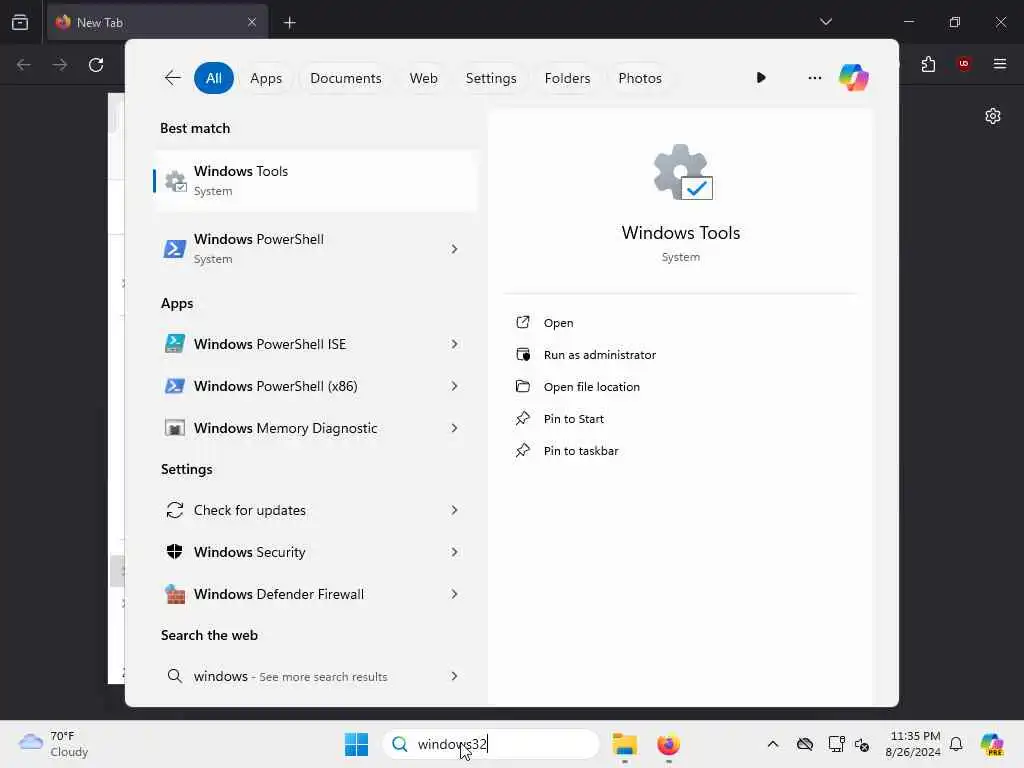Launch Windows PowerShell from results
Image resolution: width=1024 pixels, height=768 pixels.
coord(315,249)
